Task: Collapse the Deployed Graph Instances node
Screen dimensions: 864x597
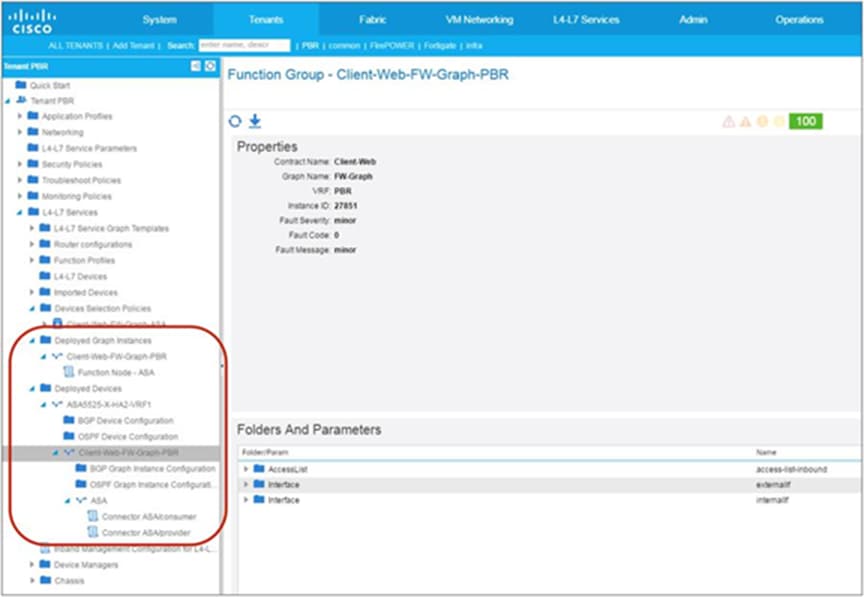Action: 32,341
